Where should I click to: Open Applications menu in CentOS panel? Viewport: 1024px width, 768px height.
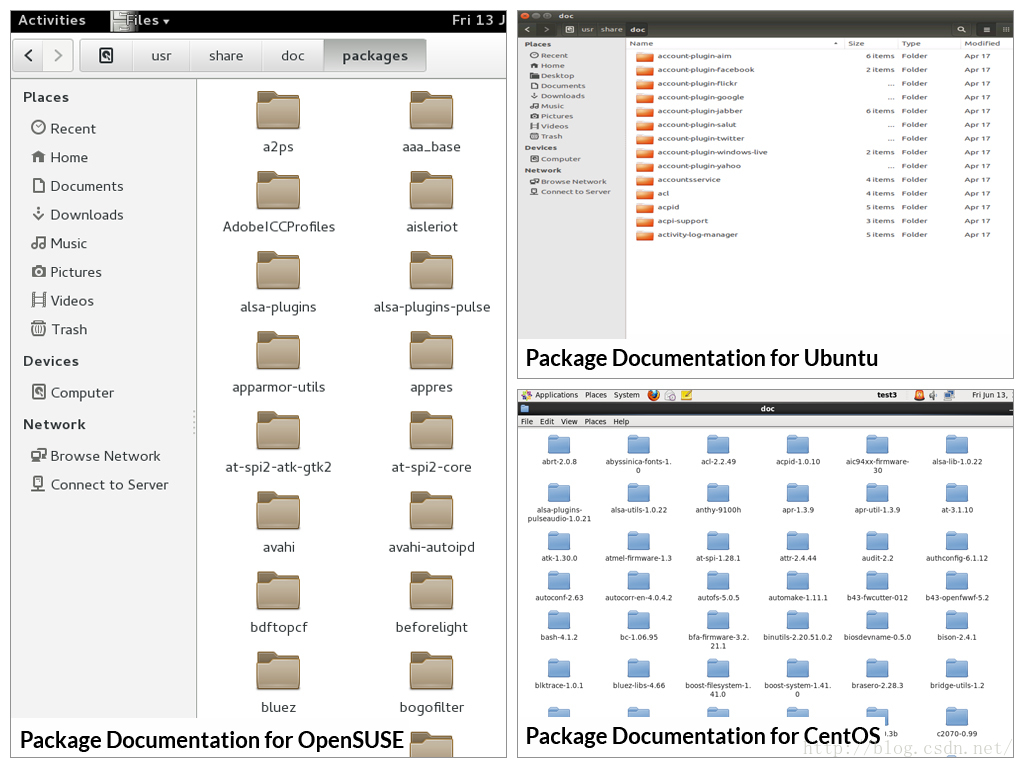(556, 395)
